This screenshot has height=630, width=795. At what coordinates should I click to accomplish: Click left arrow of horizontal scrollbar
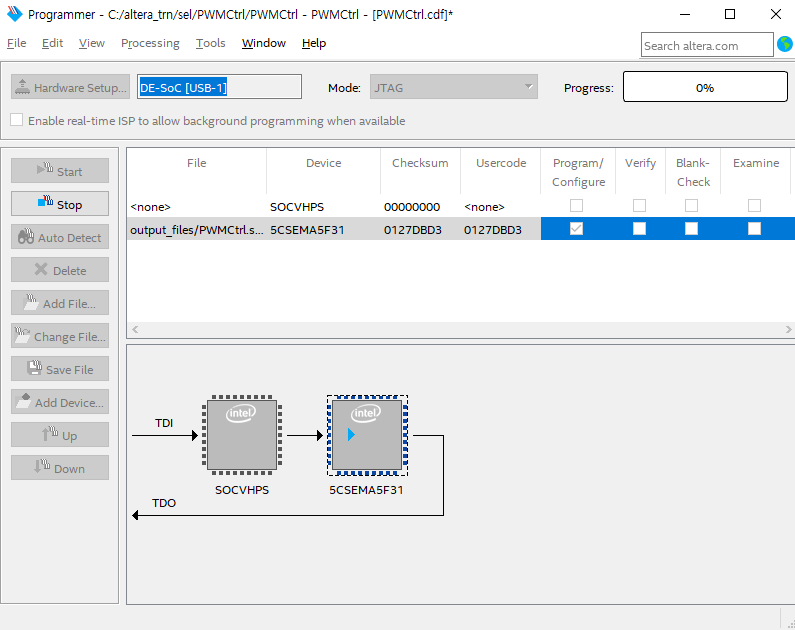coord(135,329)
